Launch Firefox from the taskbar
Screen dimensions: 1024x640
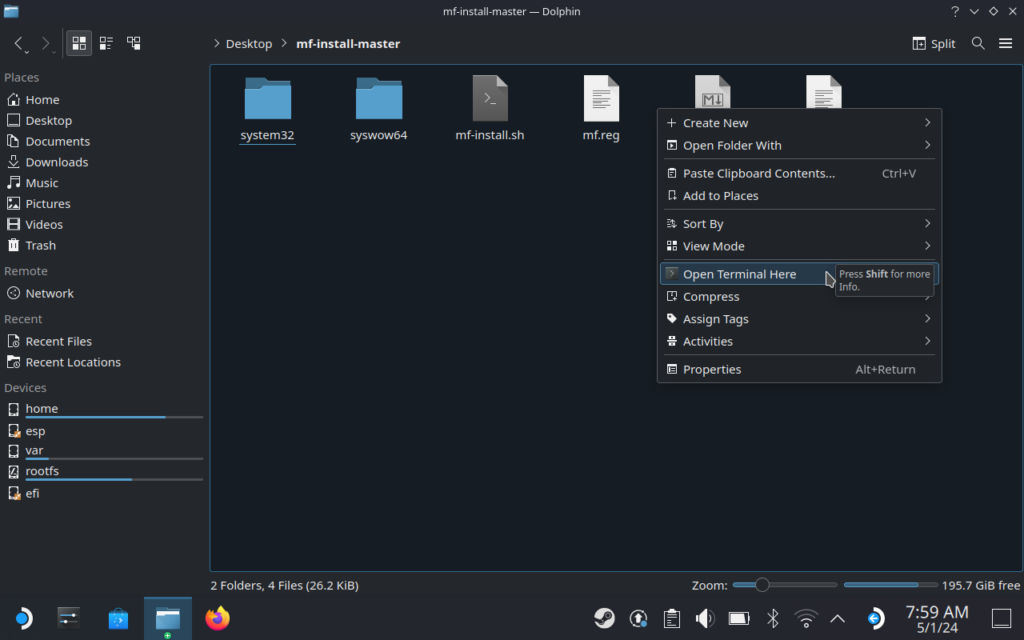click(217, 618)
